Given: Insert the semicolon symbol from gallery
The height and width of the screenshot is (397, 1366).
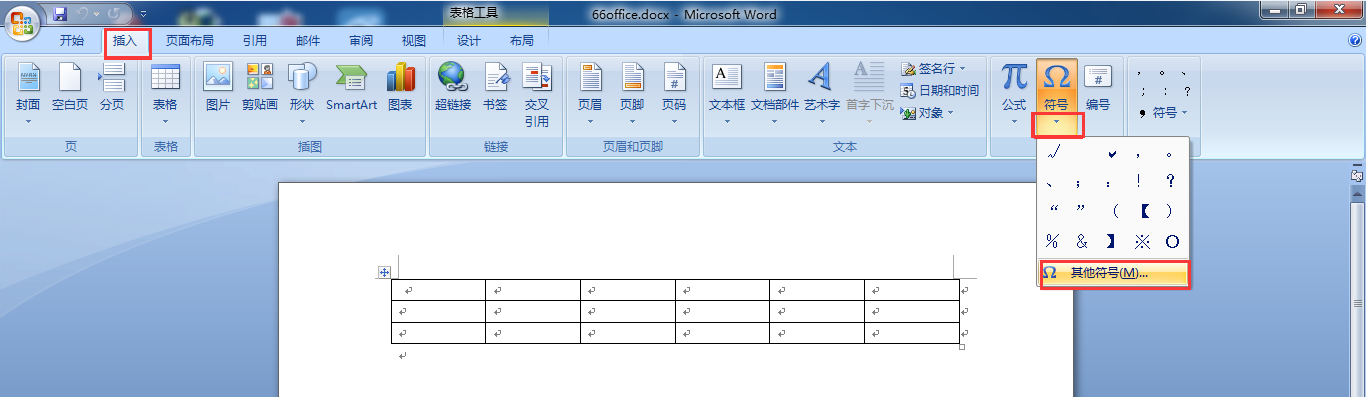Looking at the screenshot, I should 1078,183.
